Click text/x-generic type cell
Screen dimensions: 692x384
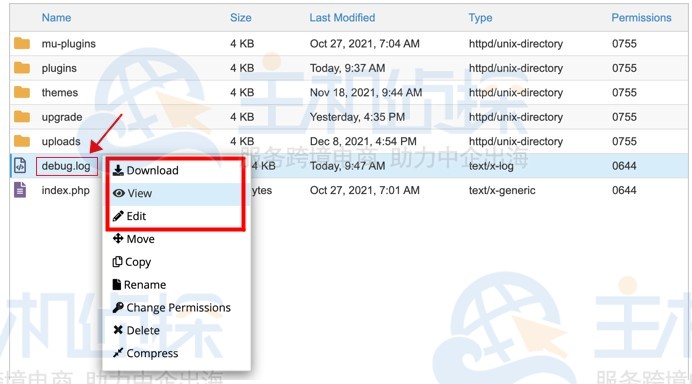pos(502,191)
